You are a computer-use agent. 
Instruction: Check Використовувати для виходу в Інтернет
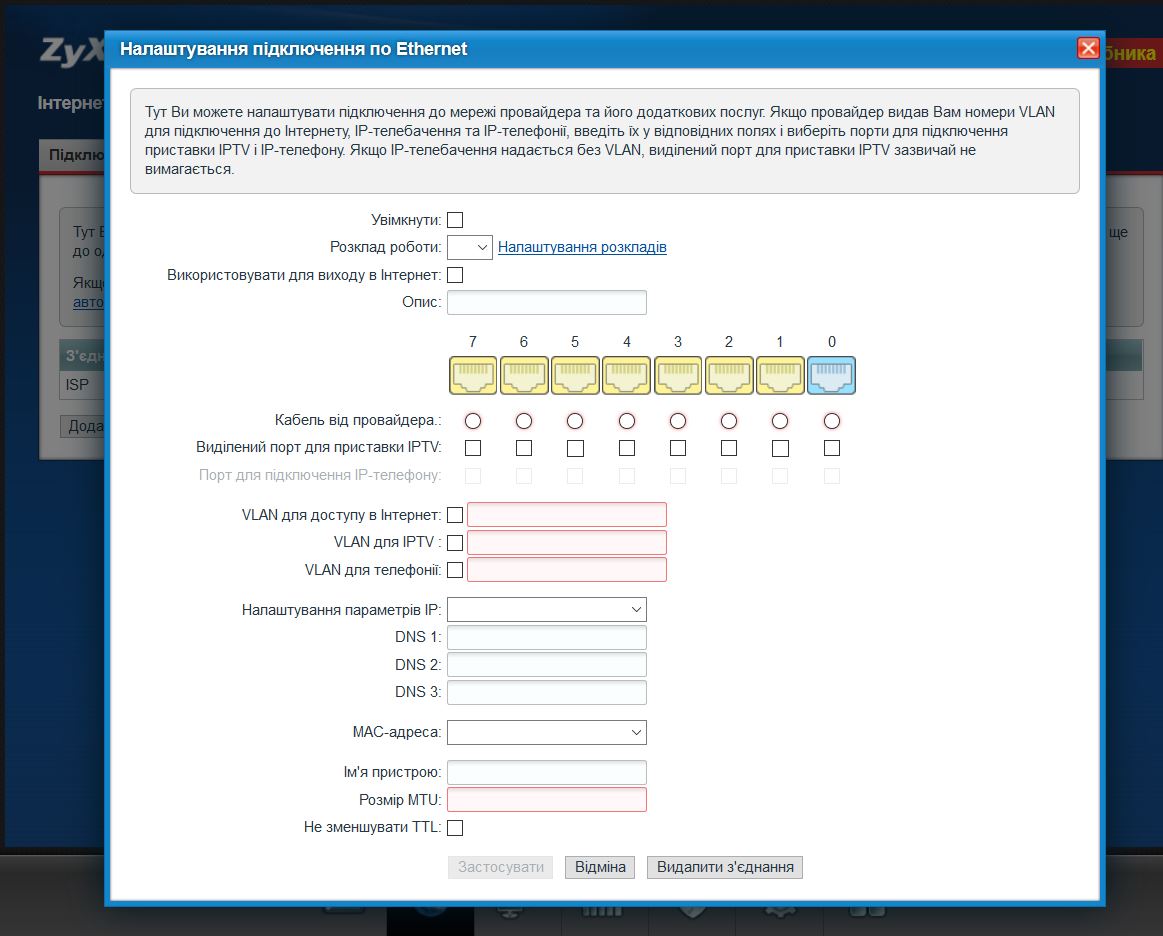(455, 275)
